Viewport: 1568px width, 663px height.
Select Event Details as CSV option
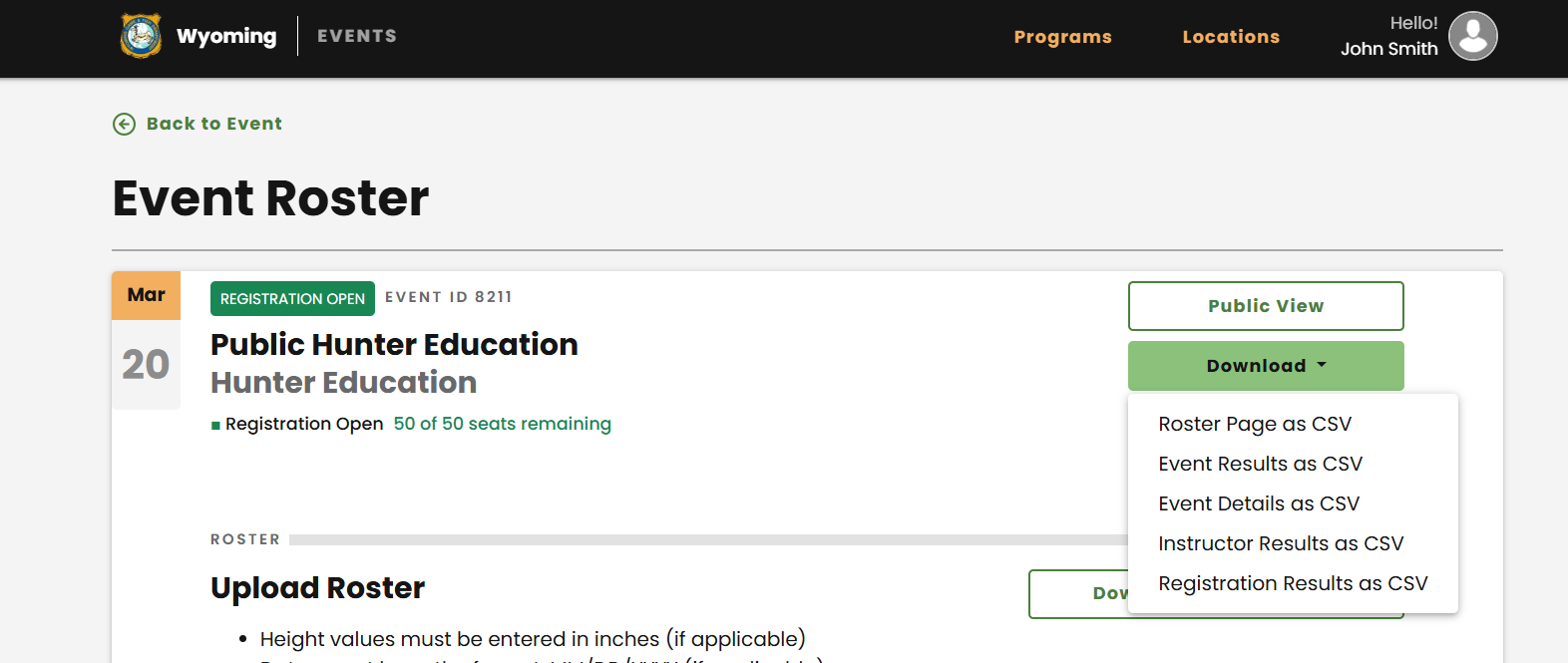(x=1259, y=503)
